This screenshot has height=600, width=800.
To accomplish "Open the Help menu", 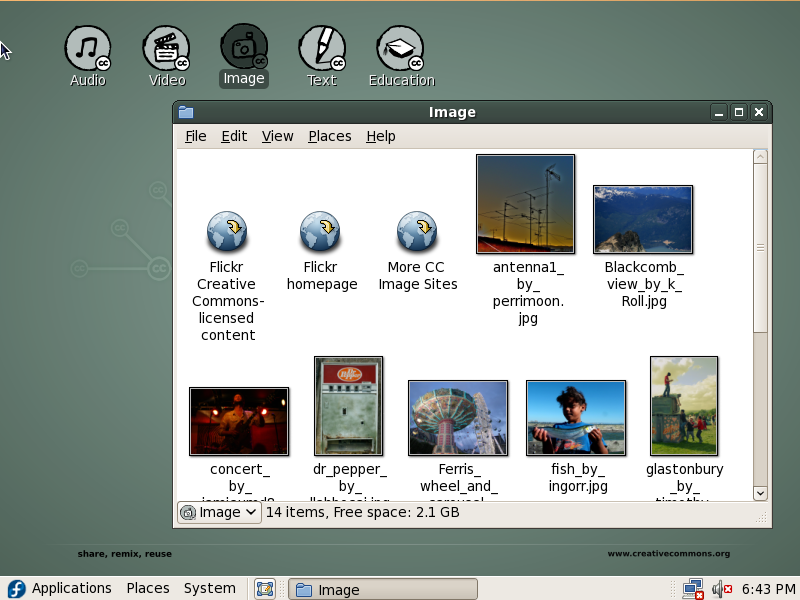I will click(381, 136).
